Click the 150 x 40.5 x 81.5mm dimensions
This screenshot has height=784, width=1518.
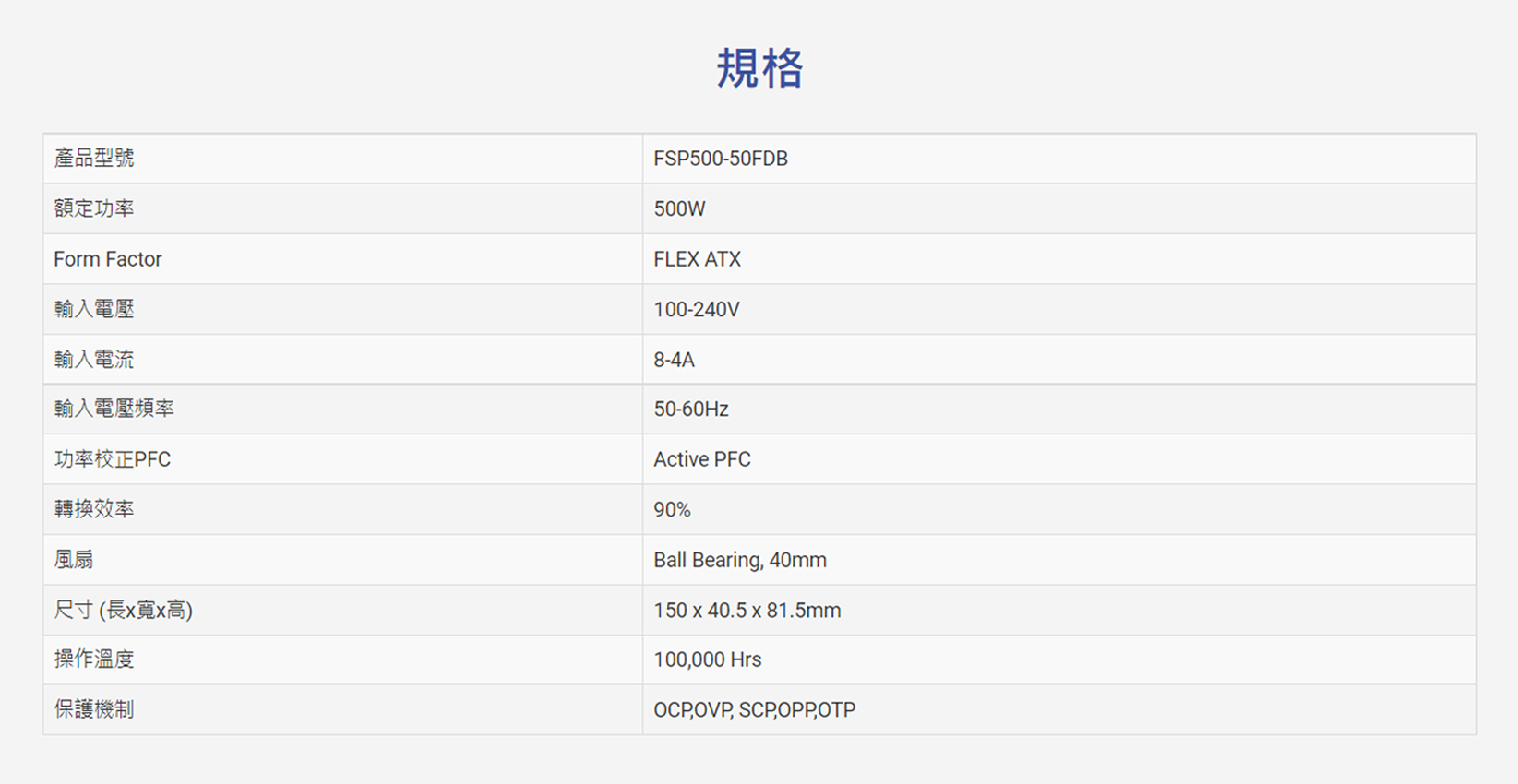[x=747, y=611]
